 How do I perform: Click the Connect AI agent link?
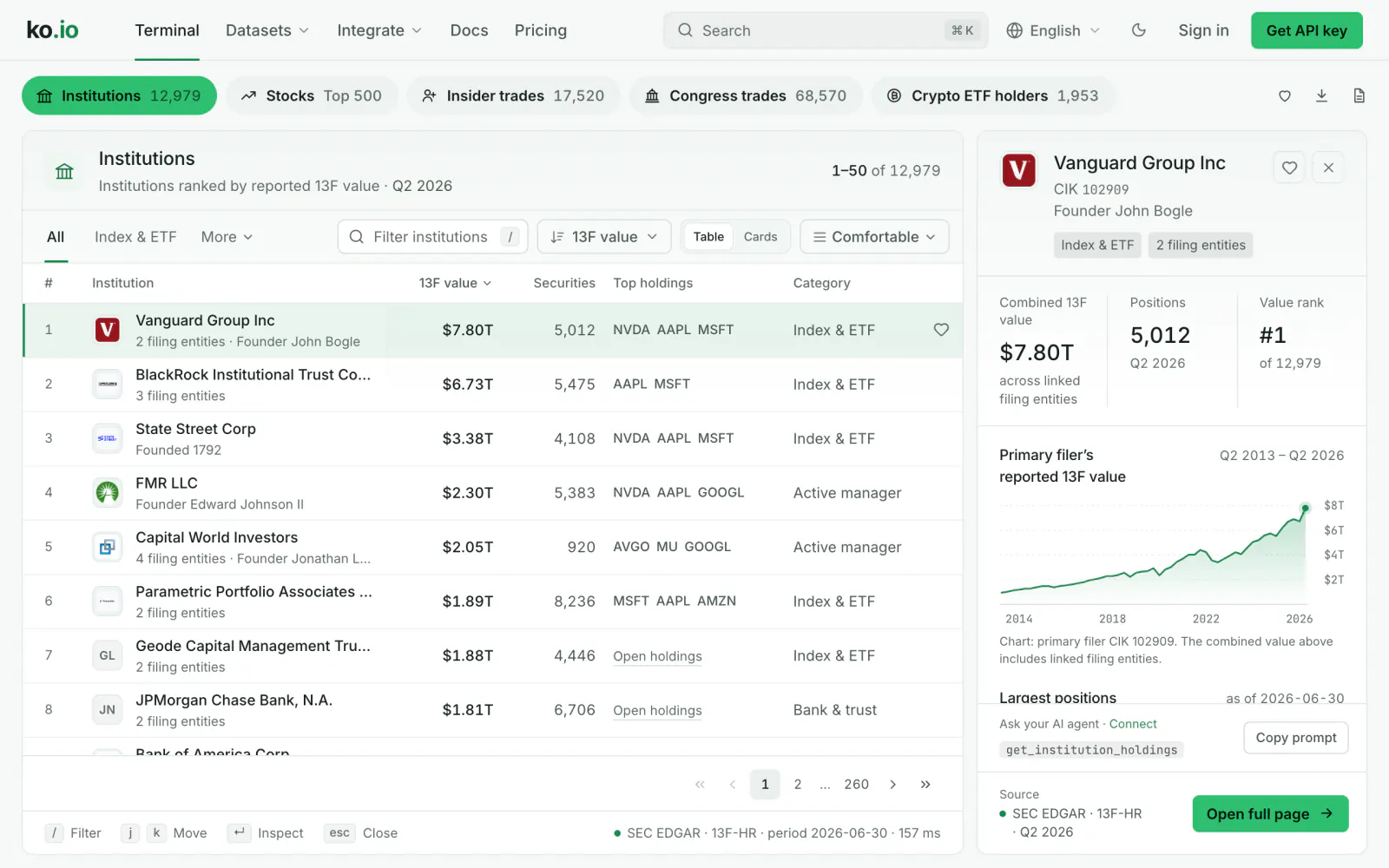point(1133,724)
